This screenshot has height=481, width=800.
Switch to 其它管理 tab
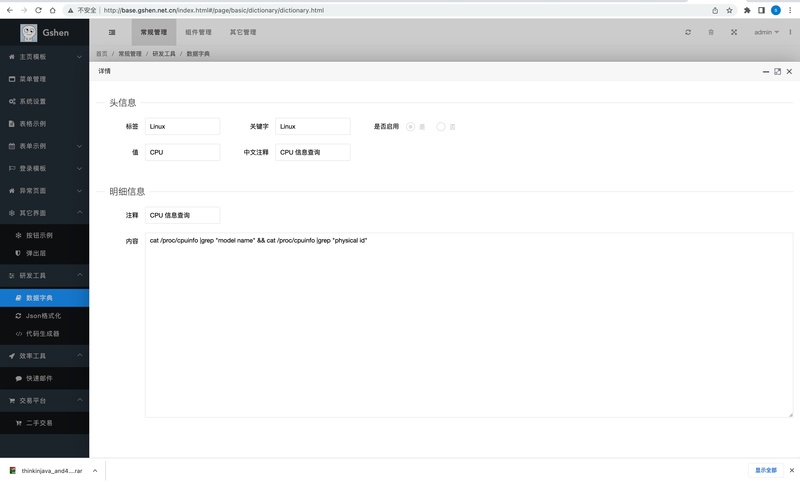point(243,32)
